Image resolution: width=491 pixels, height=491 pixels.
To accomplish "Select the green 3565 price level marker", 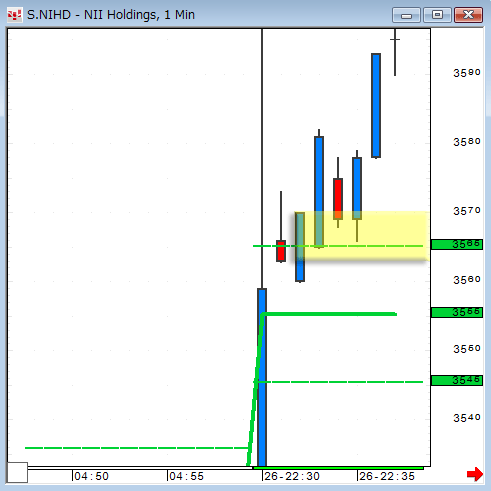I will (x=457, y=244).
